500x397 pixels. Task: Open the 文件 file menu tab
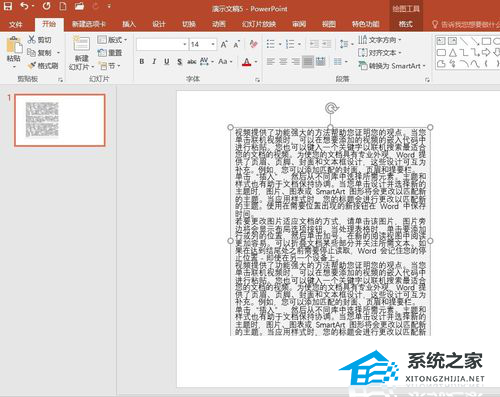(16, 24)
